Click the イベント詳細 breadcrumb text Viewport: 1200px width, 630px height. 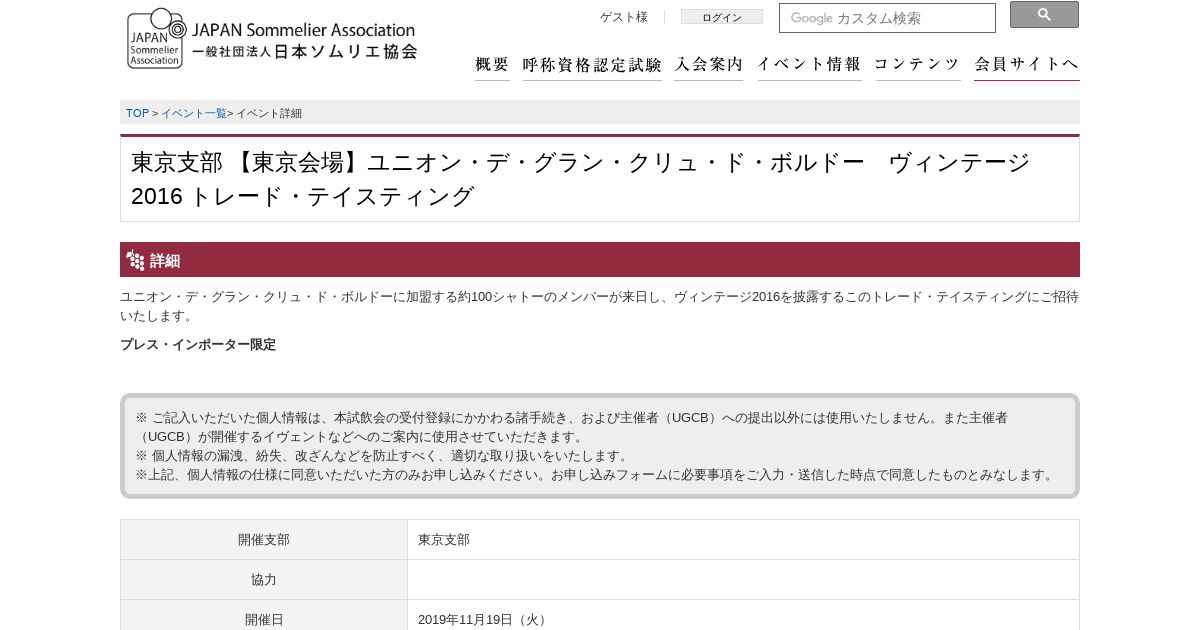tap(269, 113)
